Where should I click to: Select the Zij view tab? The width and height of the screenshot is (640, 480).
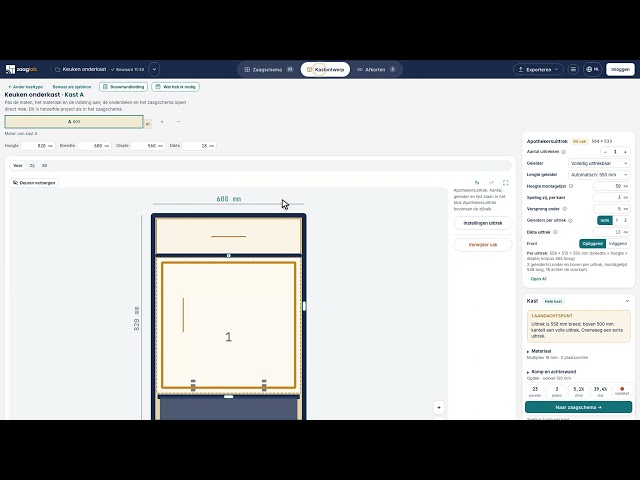pyautogui.click(x=32, y=166)
